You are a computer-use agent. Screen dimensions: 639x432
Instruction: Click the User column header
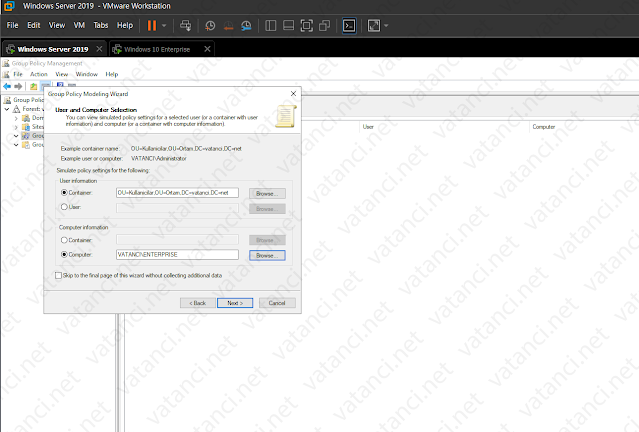pyautogui.click(x=368, y=127)
